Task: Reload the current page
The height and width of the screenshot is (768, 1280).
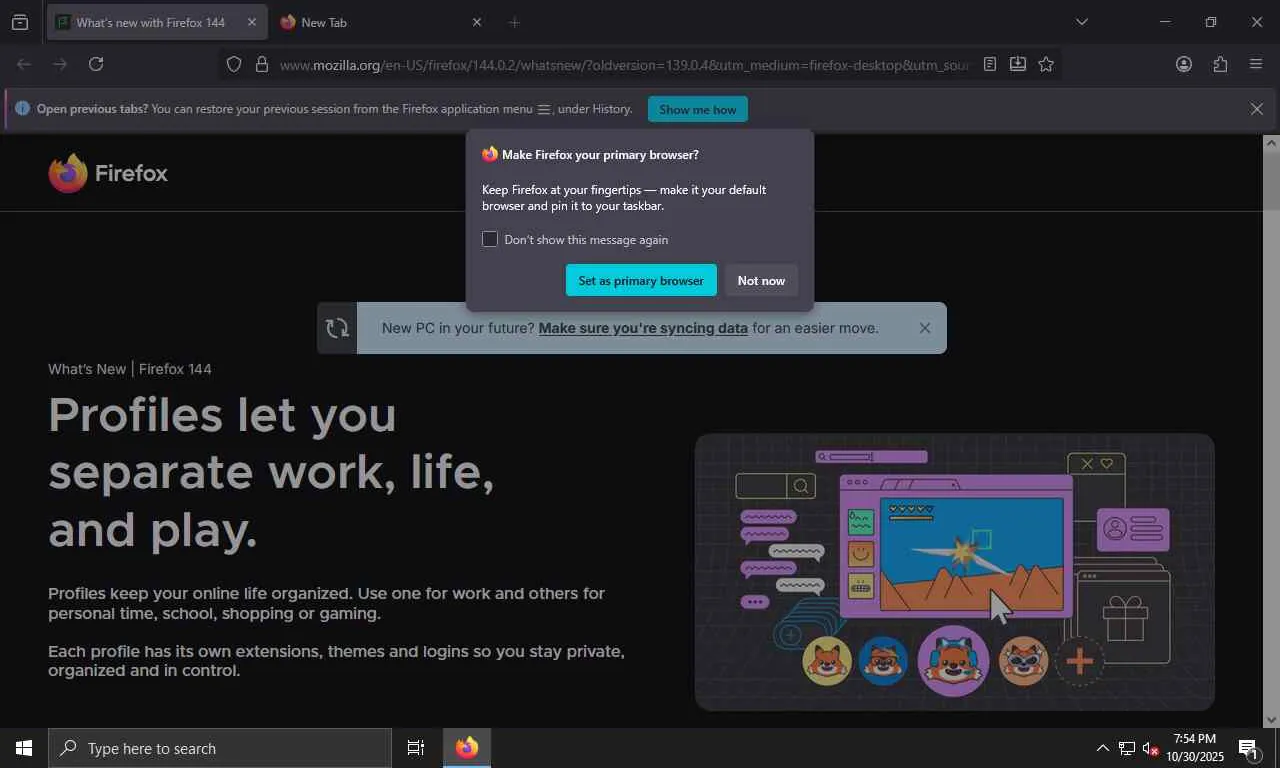Action: pyautogui.click(x=96, y=64)
